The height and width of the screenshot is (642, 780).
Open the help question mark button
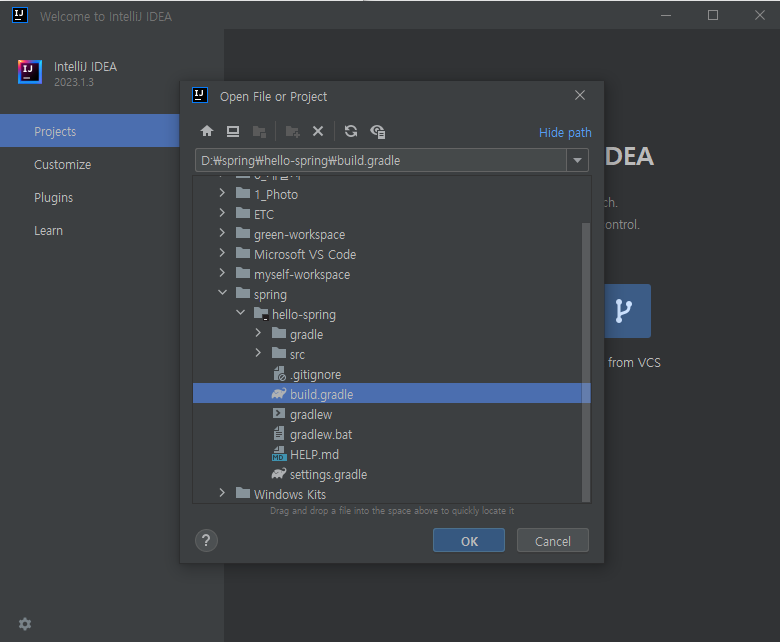click(x=206, y=541)
